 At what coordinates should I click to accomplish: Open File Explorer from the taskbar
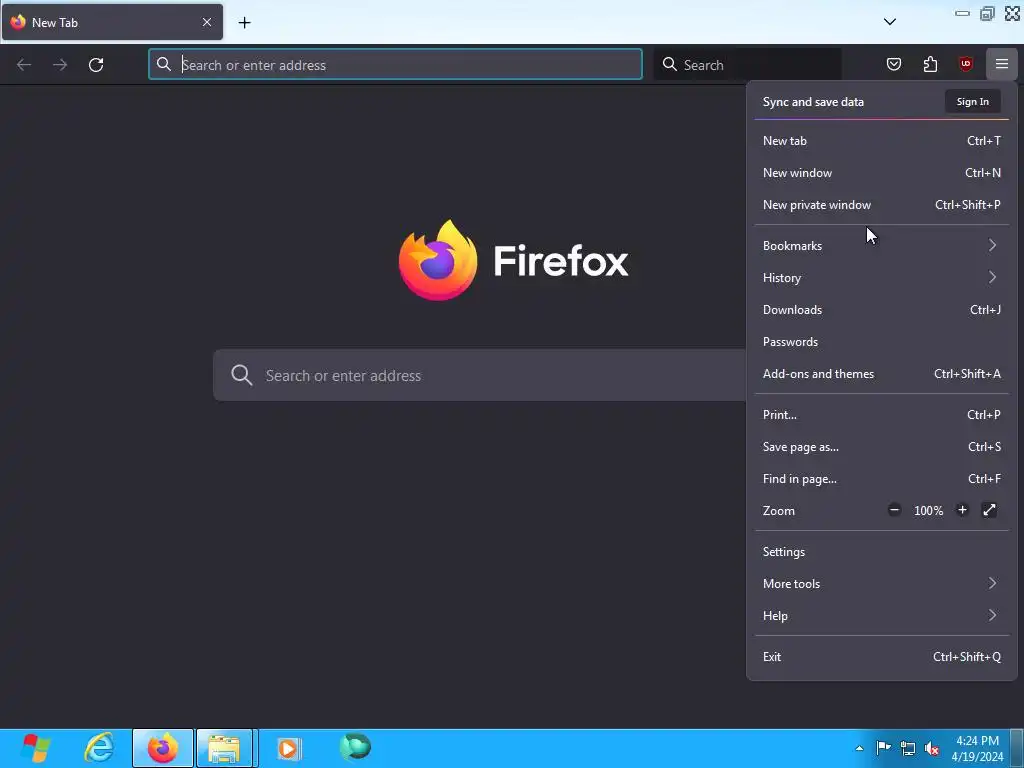tap(226, 748)
